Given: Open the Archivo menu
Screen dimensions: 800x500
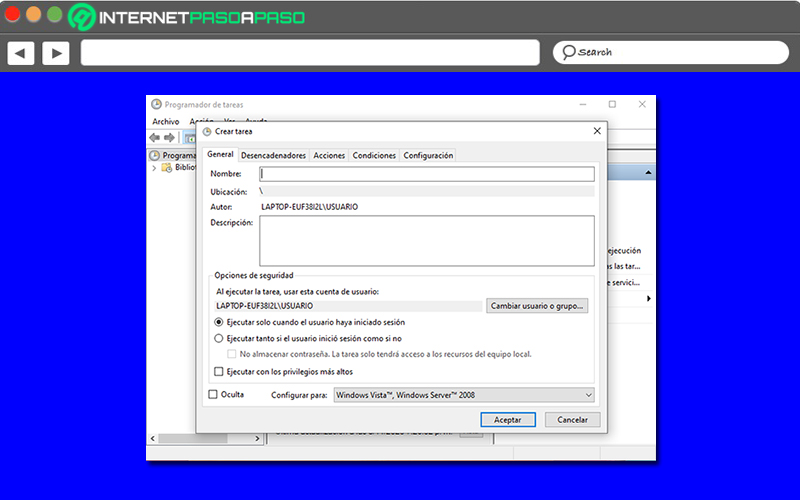Looking at the screenshot, I should [x=166, y=121].
